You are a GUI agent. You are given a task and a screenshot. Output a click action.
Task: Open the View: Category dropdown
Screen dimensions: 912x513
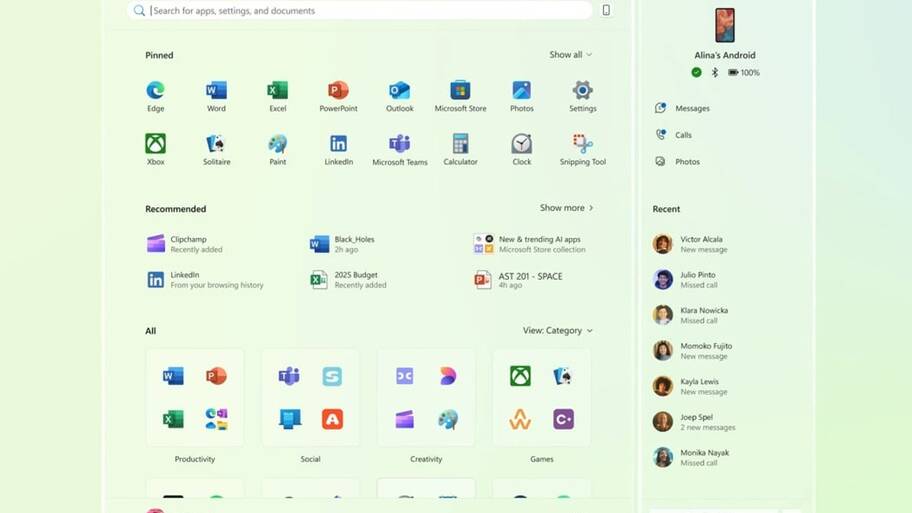click(557, 330)
